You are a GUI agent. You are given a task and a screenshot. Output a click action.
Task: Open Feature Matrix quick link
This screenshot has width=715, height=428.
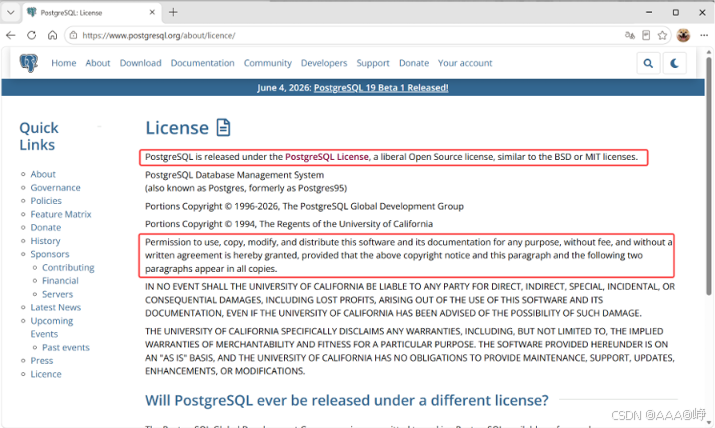61,214
